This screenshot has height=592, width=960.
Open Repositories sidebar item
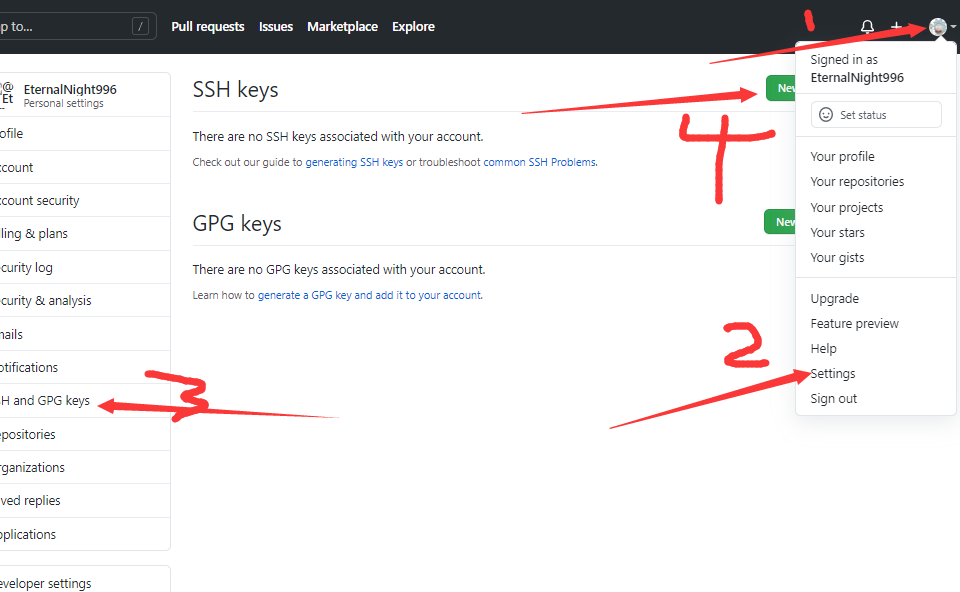click(85, 434)
